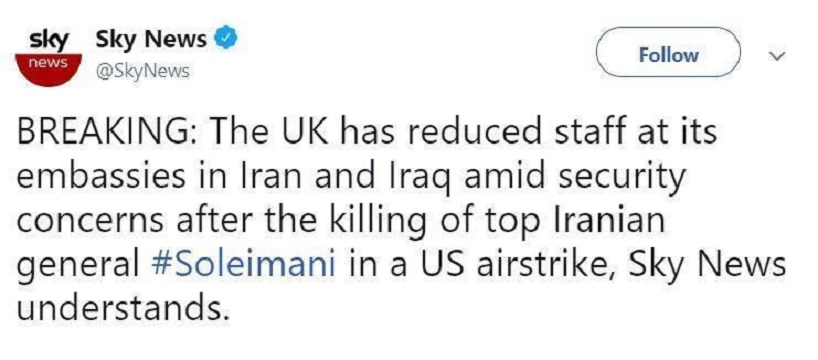
Task: Click the Sky News display name
Action: [x=151, y=39]
